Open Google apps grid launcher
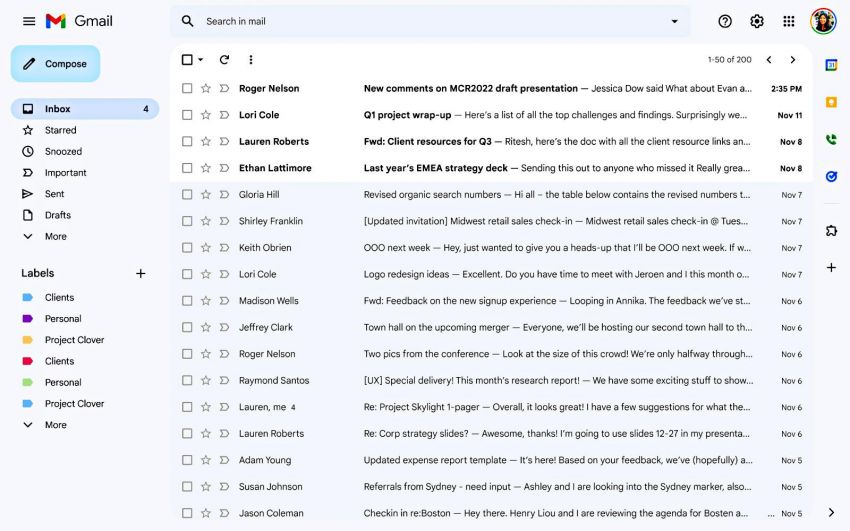Viewport: 850px width, 531px height. tap(788, 21)
